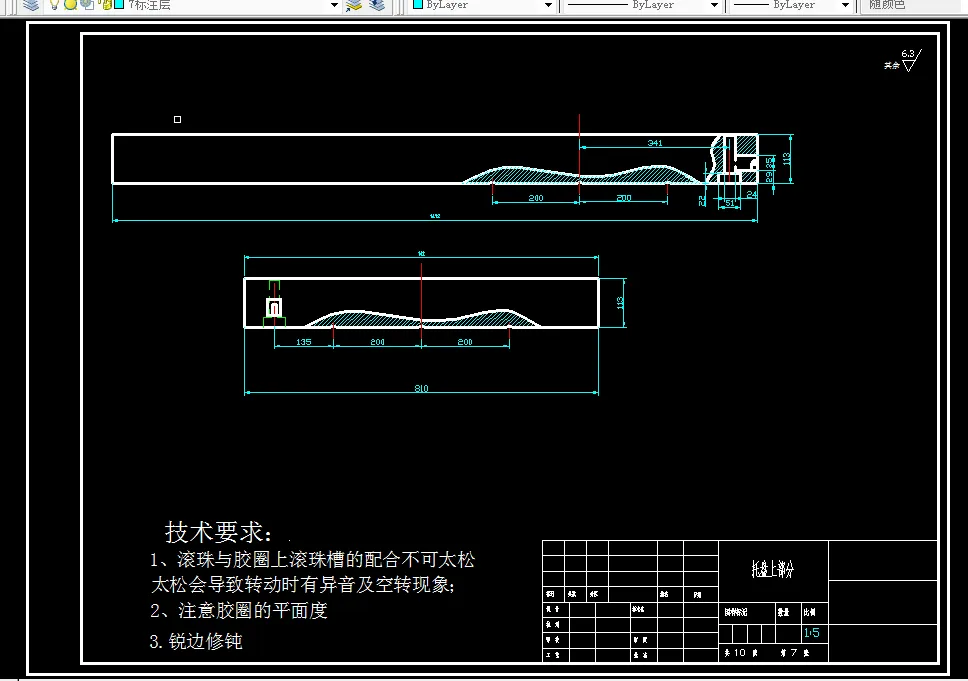Select the 共10张 sheet count cell
Image resolution: width=968 pixels, height=681 pixels.
click(x=741, y=653)
